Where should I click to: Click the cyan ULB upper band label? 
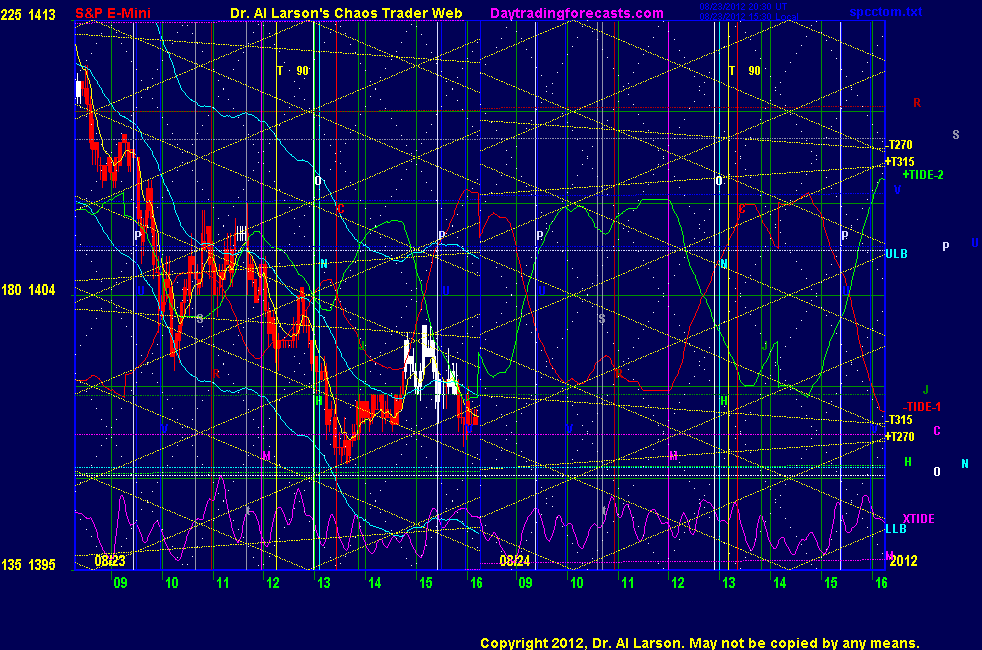(x=896, y=254)
